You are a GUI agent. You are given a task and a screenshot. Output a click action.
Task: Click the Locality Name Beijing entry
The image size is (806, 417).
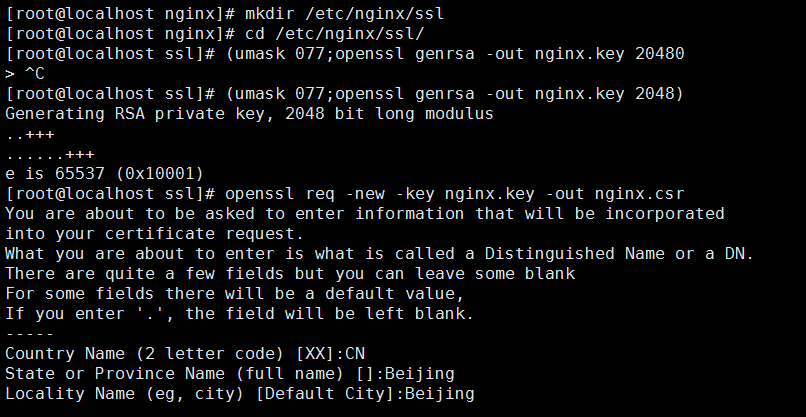[x=240, y=394]
